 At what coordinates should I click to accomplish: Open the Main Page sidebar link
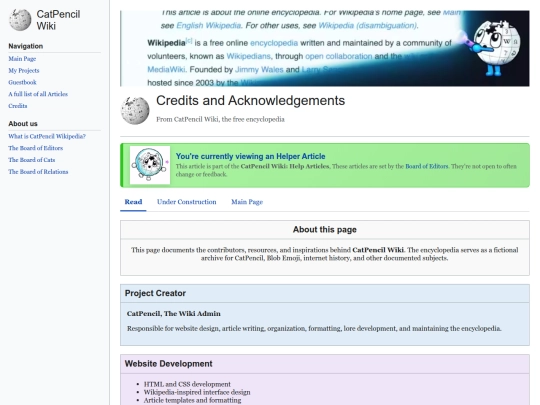pyautogui.click(x=22, y=59)
